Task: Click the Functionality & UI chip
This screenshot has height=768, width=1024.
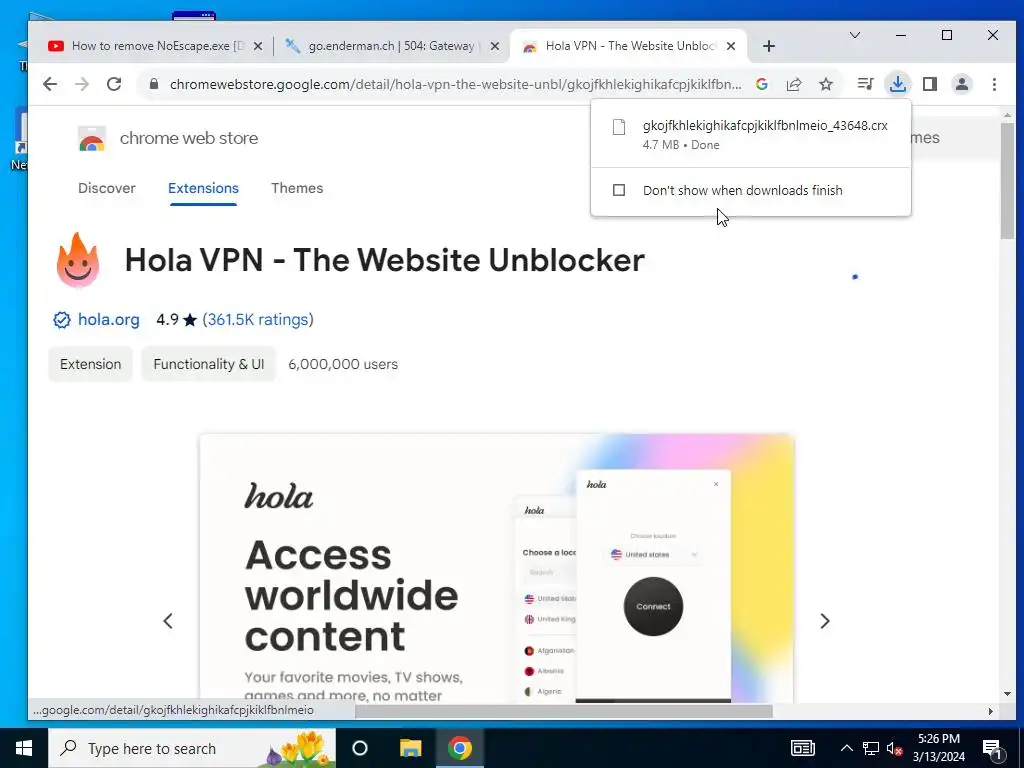Action: coord(208,364)
